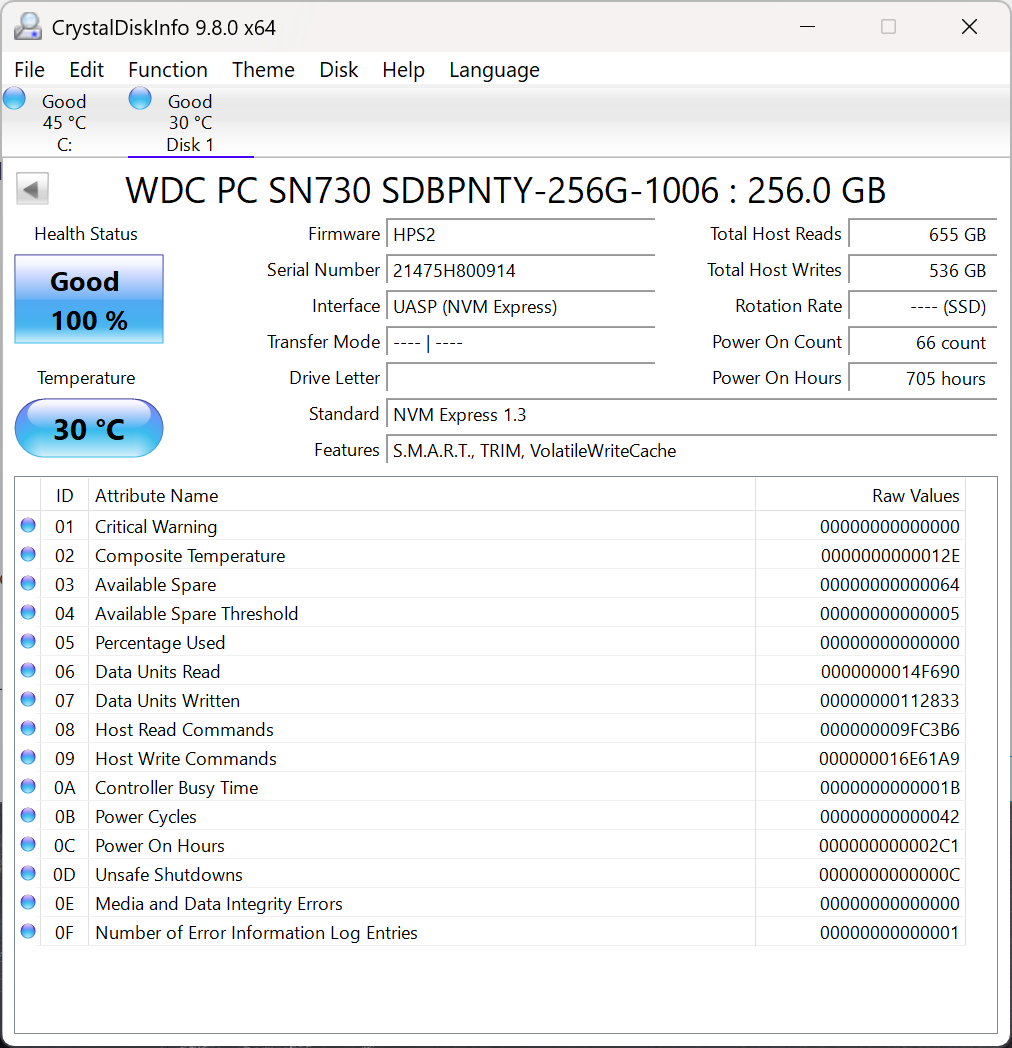Open the Help menu
The image size is (1012, 1048).
(x=404, y=70)
